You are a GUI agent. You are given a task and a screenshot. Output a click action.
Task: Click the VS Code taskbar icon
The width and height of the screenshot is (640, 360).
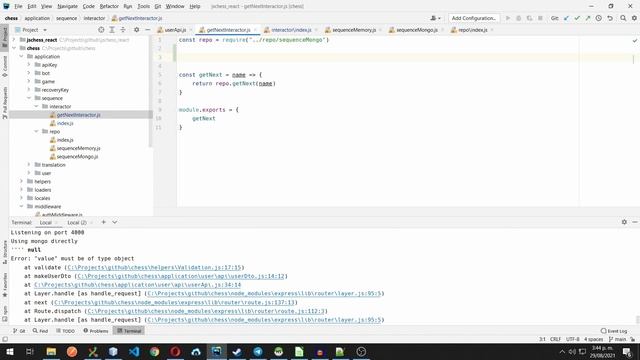[134, 351]
